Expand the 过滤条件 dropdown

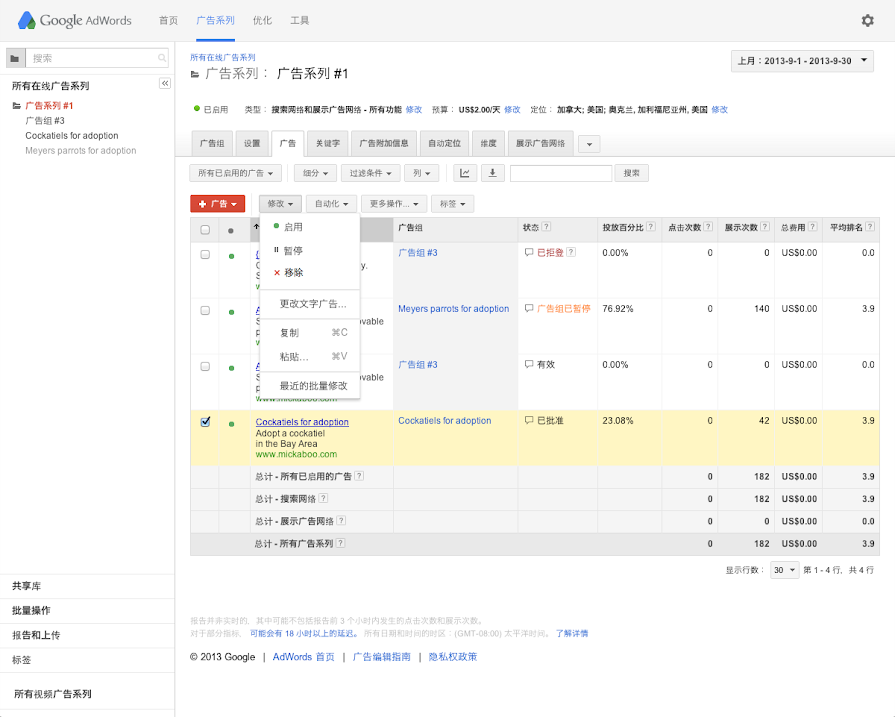[x=369, y=173]
